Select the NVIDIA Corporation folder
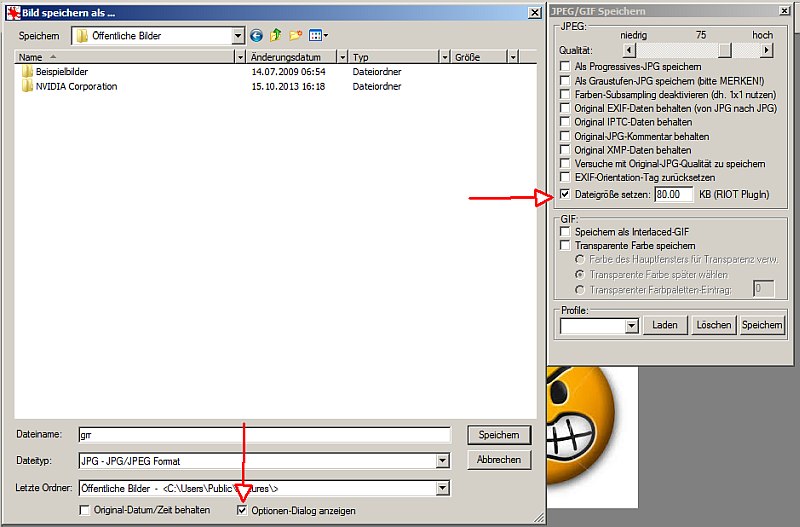 point(76,87)
